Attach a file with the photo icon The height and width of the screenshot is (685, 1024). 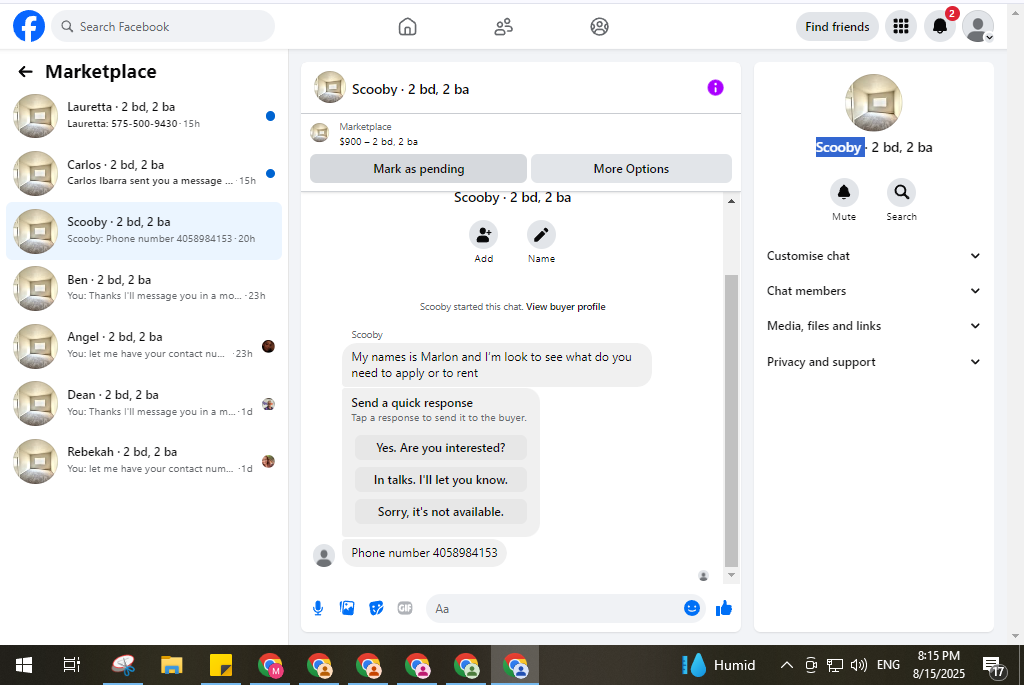(x=347, y=609)
